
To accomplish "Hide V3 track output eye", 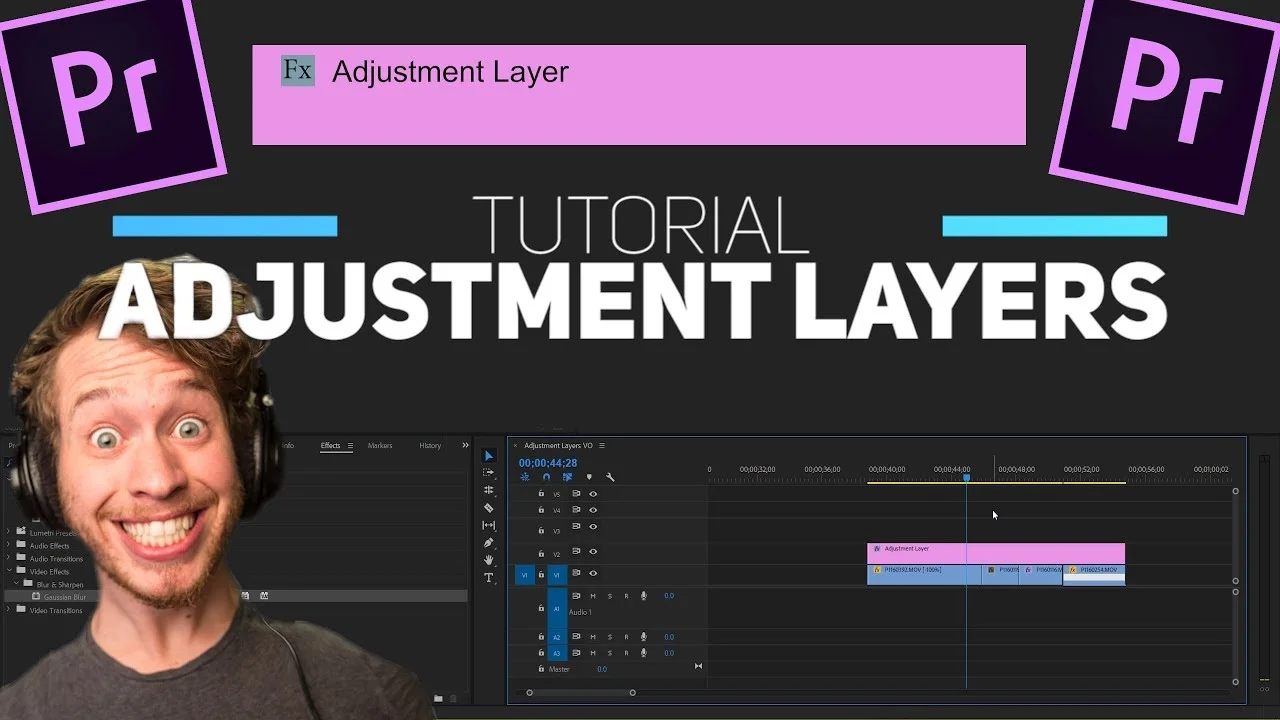I will [x=593, y=527].
